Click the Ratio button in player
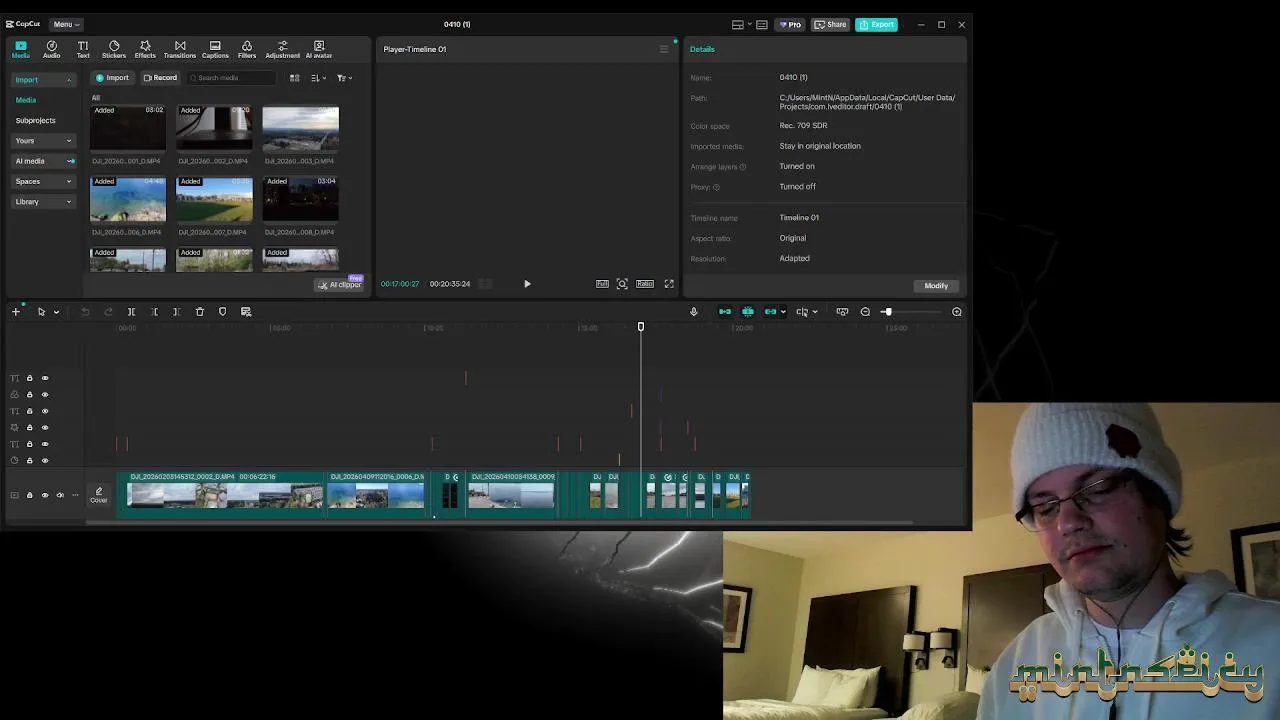1280x720 pixels. (x=645, y=284)
